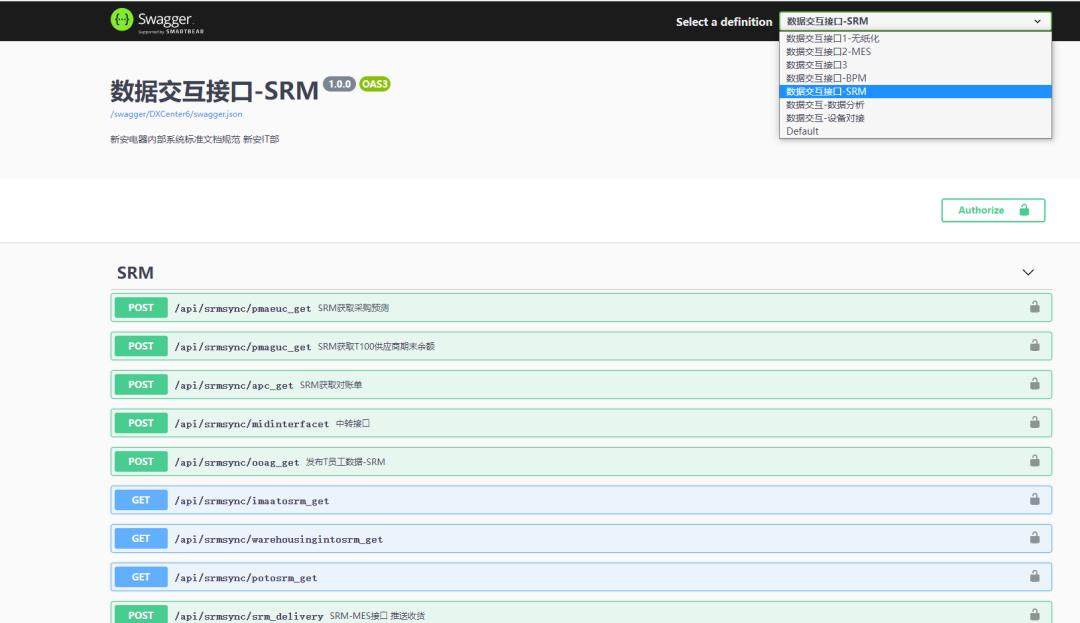The height and width of the screenshot is (623, 1080).
Task: Click lock icon on warehousingintosrm_get endpoint
Action: 1034,538
